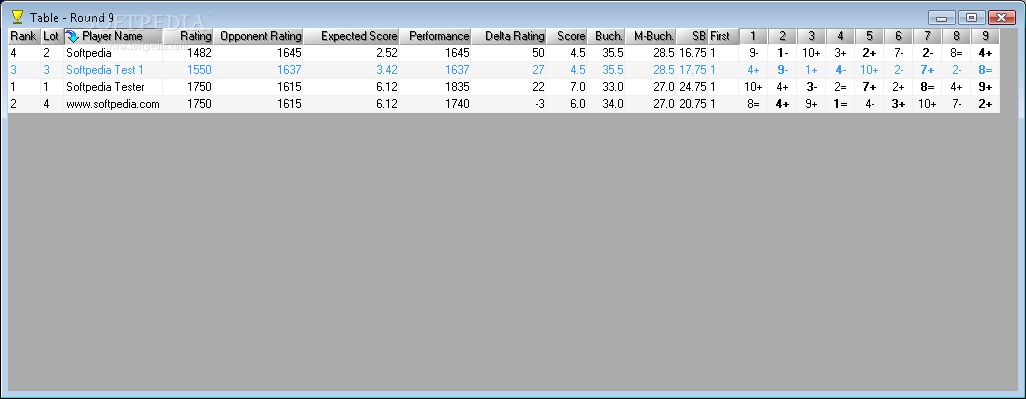Viewport: 1026px width, 399px height.
Task: Click performance value 1740
Action: coord(457,104)
